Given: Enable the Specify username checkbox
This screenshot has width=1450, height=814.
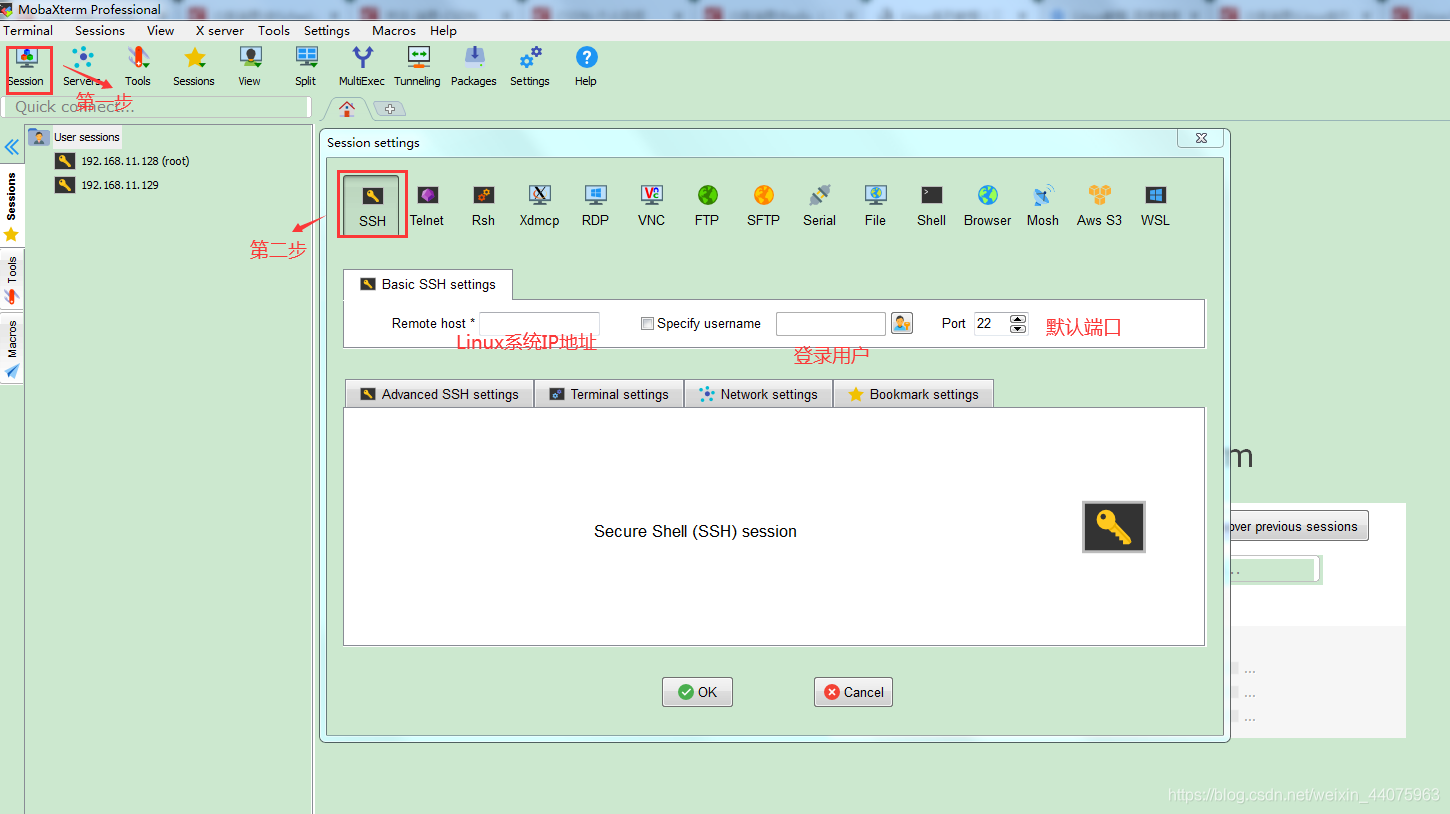Looking at the screenshot, I should (x=647, y=323).
